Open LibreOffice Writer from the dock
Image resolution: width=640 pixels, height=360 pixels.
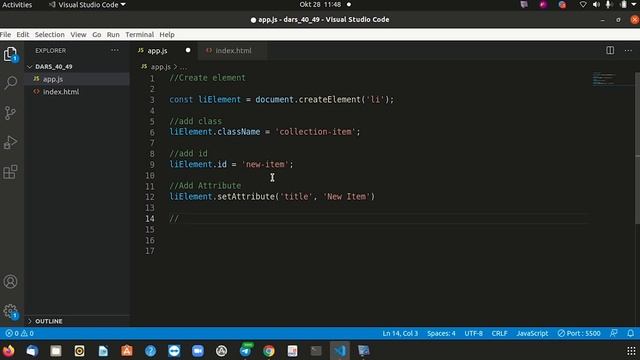[103, 351]
